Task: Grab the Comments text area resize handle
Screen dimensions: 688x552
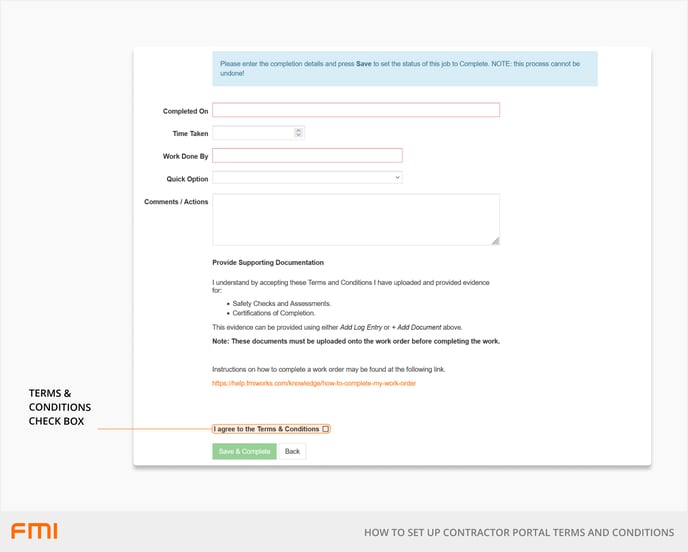Action: coord(495,241)
